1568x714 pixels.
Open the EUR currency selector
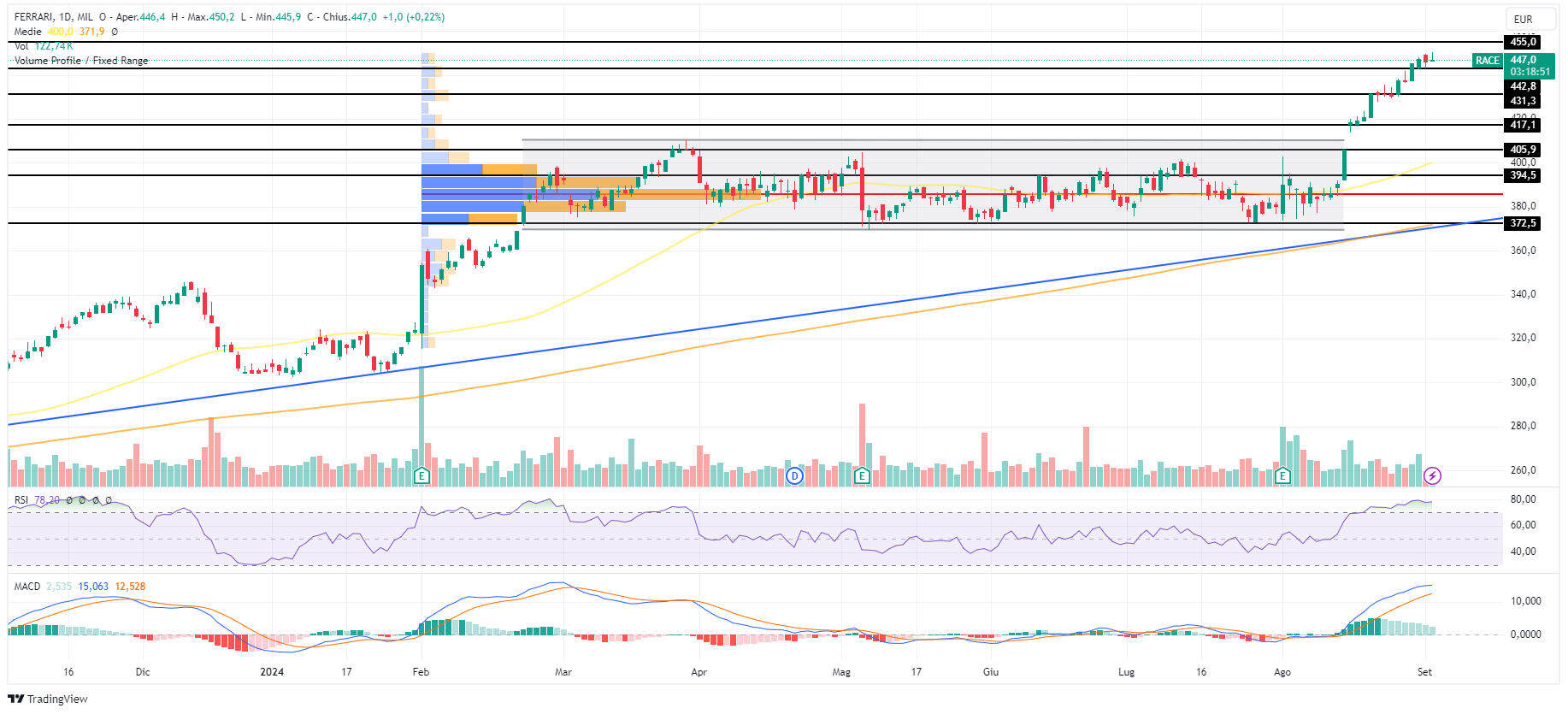[x=1523, y=19]
